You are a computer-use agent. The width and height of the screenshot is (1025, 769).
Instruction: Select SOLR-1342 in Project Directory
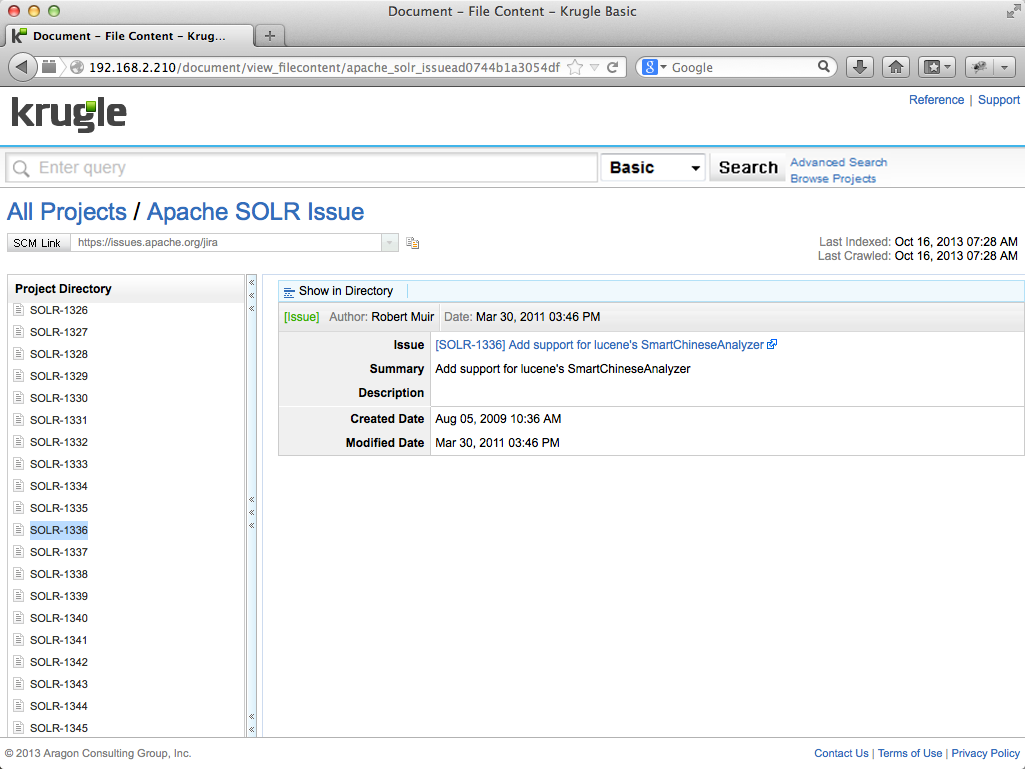59,662
